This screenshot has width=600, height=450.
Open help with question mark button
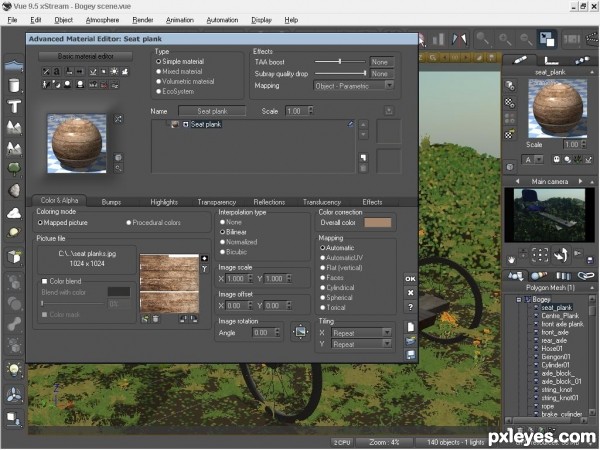point(410,307)
